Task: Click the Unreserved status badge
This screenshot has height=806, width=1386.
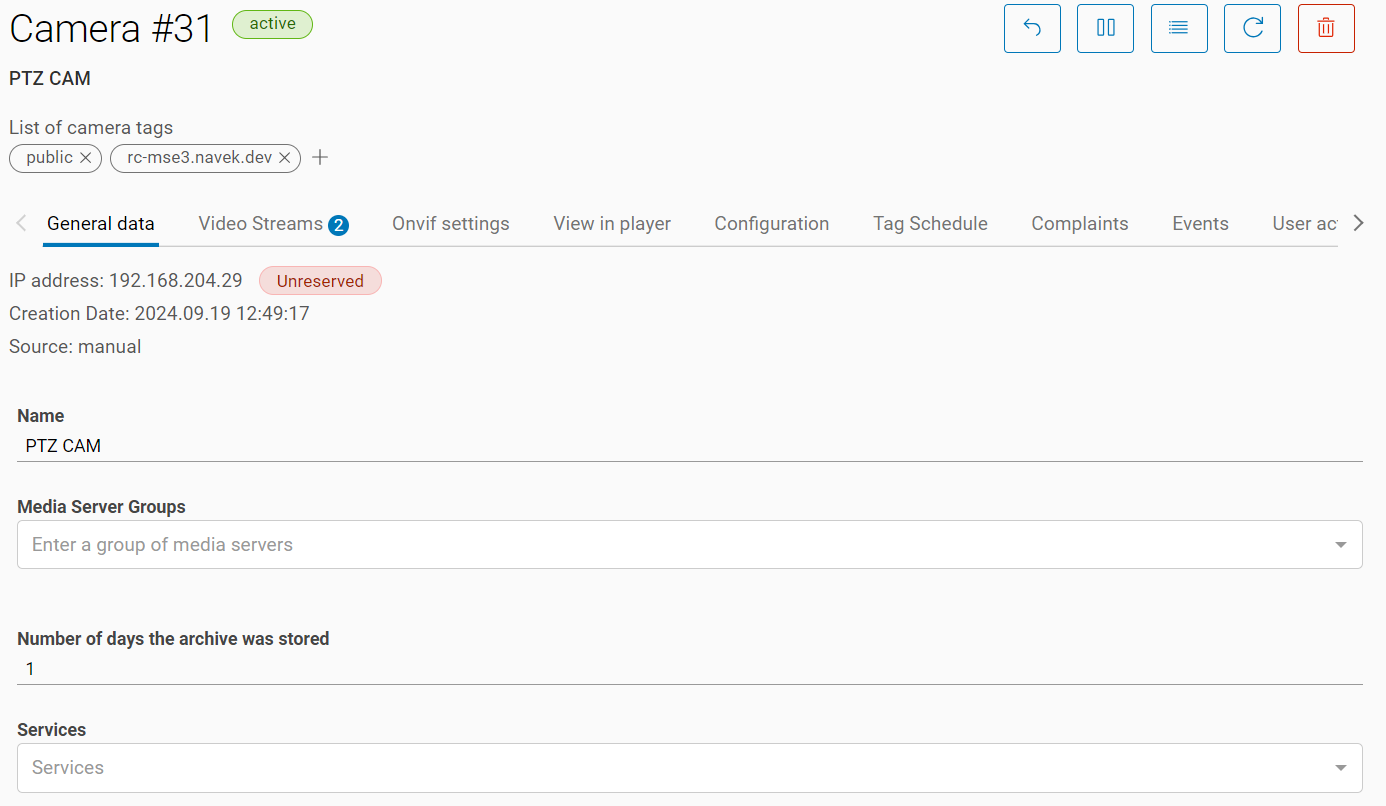Action: point(320,281)
